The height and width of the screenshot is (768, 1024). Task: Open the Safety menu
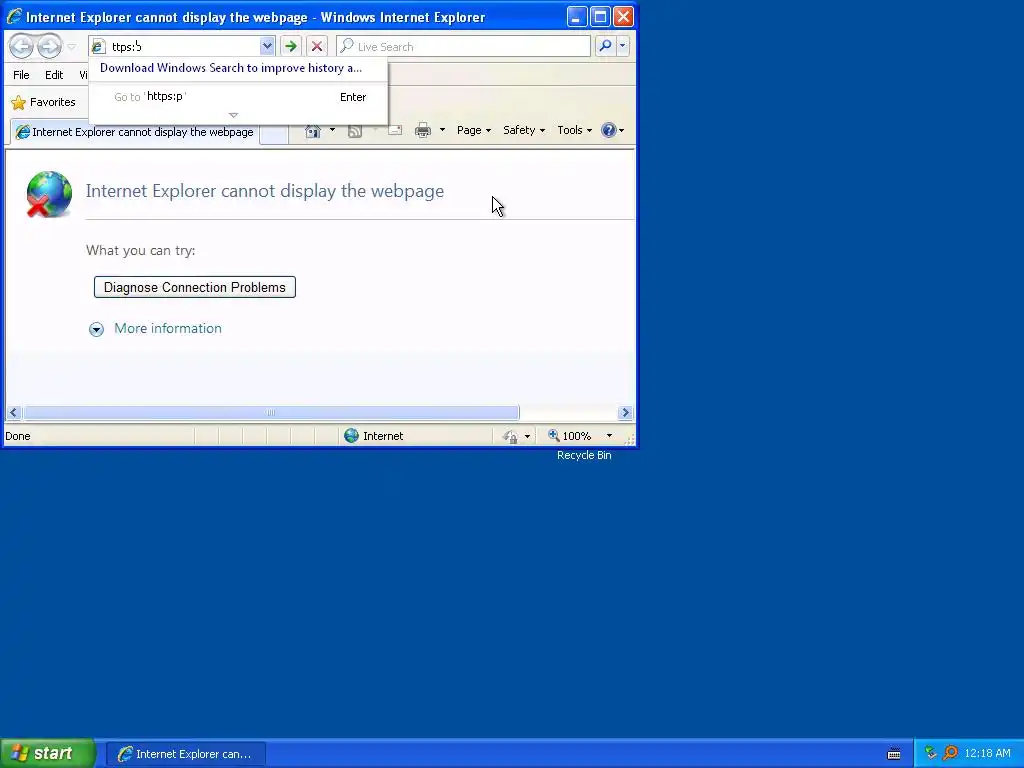click(524, 130)
